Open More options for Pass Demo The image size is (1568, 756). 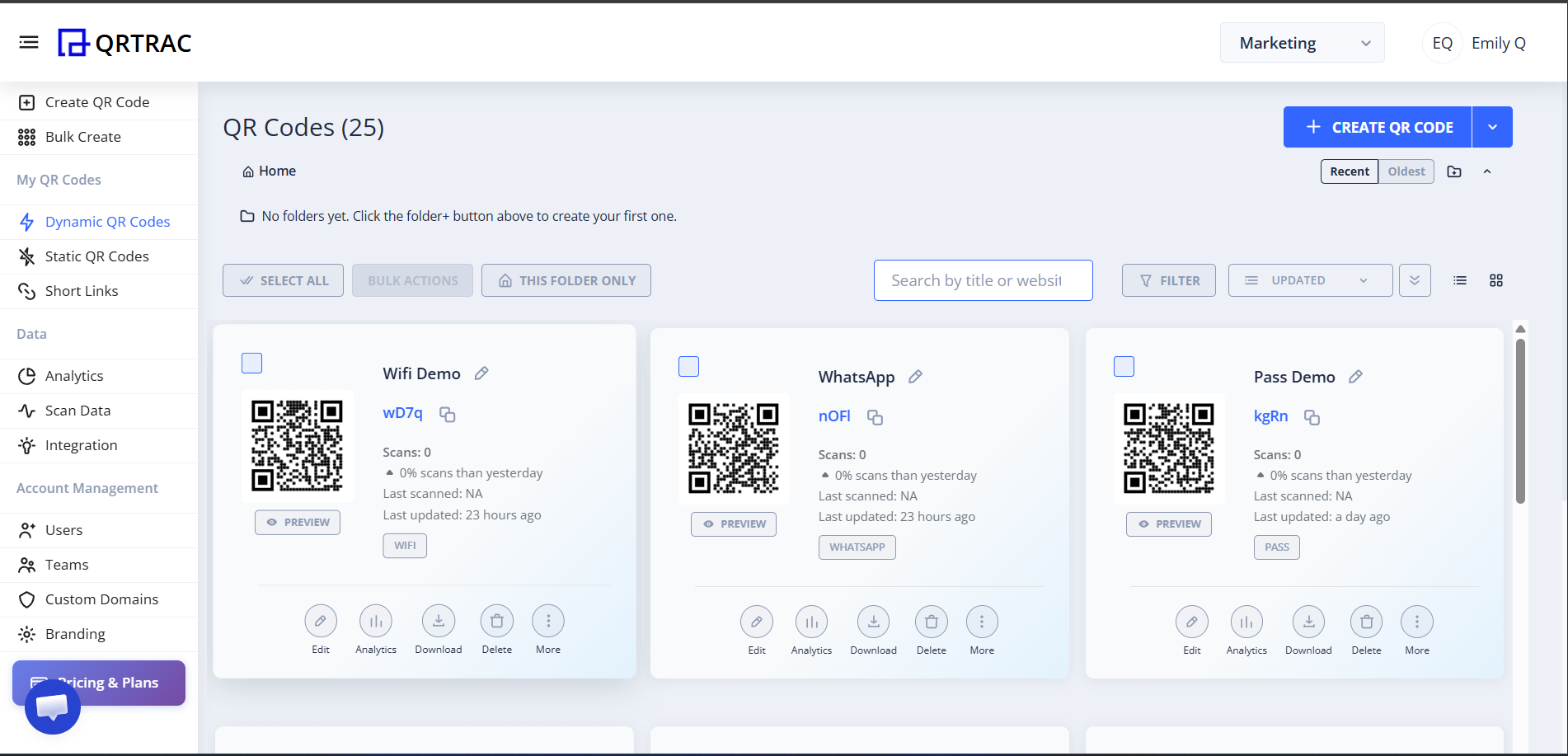tap(1417, 622)
